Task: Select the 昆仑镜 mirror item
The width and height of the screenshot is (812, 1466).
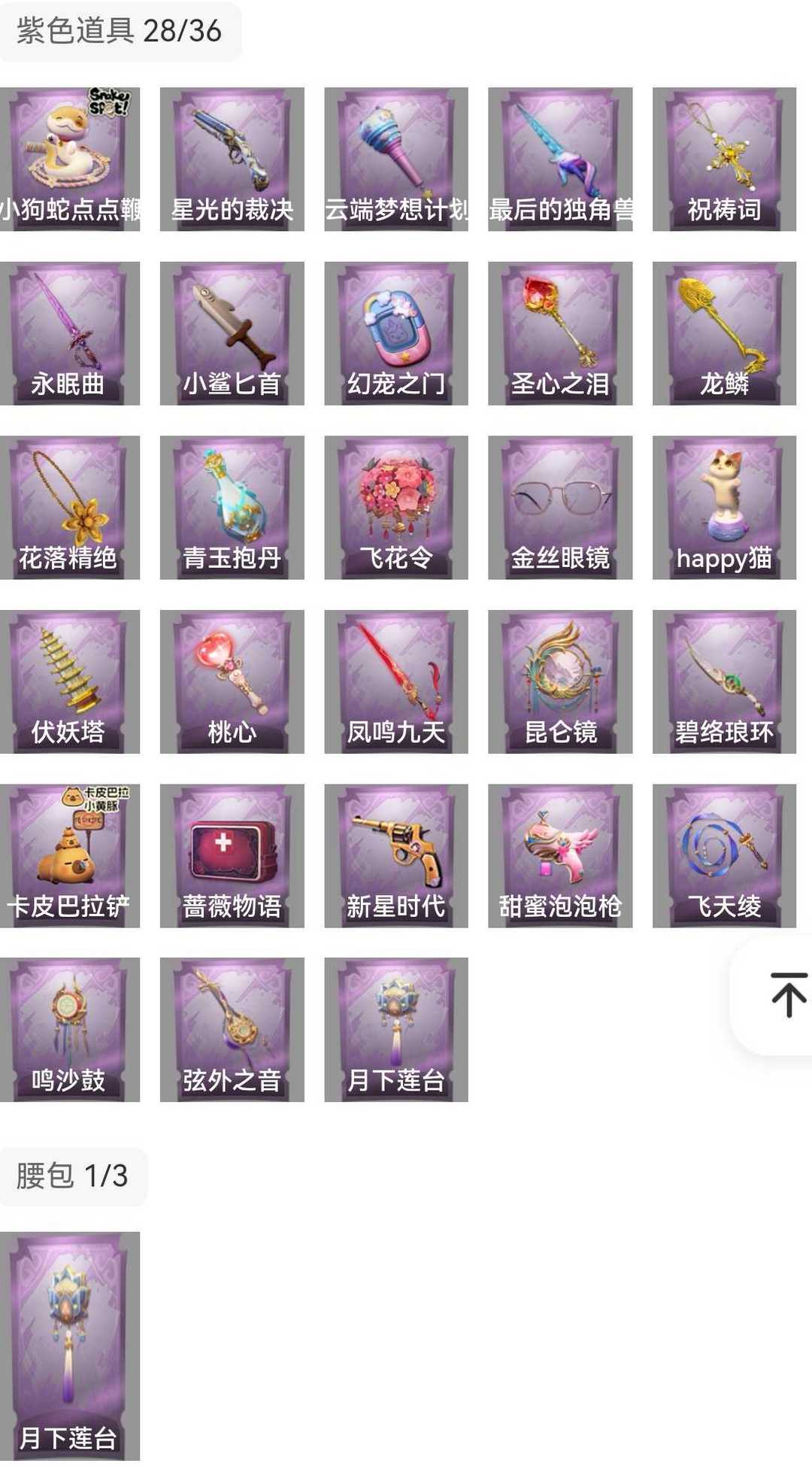Action: click(560, 681)
